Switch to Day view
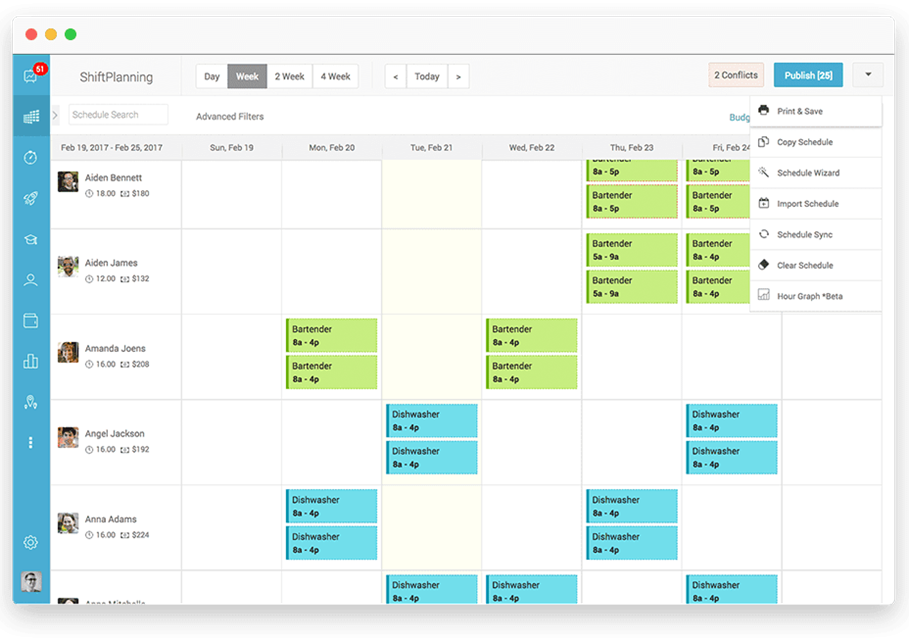 click(212, 76)
